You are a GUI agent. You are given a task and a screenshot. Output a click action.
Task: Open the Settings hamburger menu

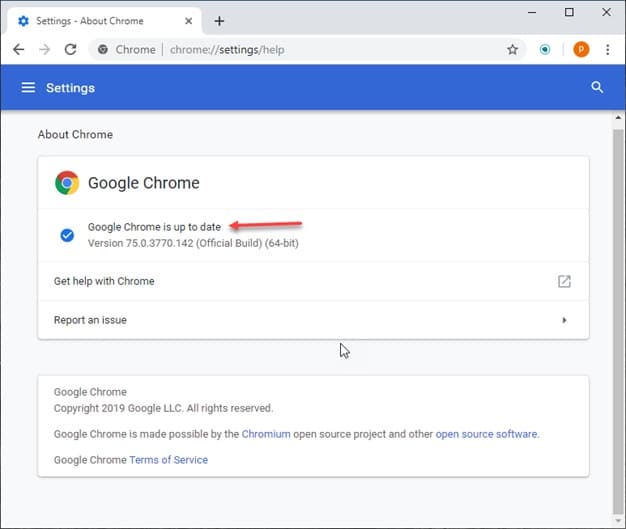[x=28, y=87]
